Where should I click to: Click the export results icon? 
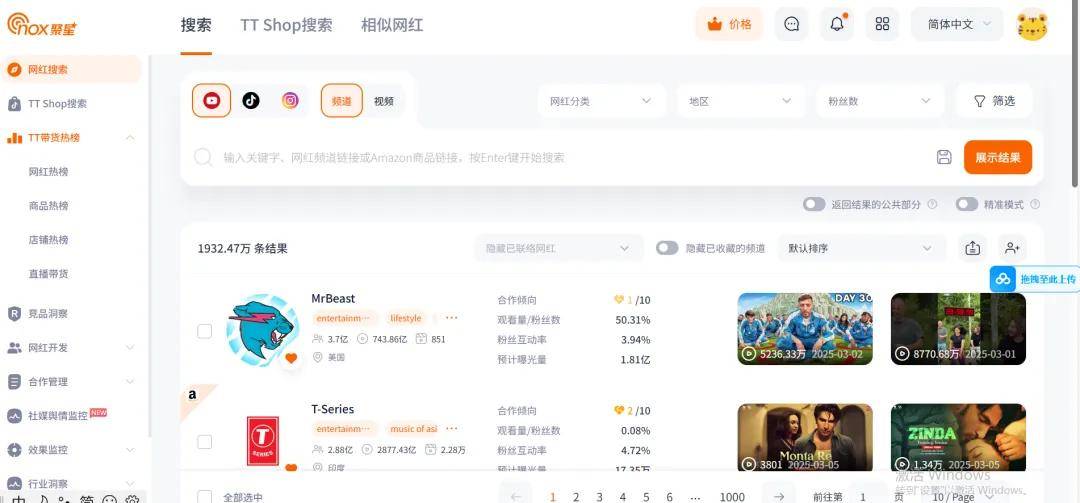tap(973, 248)
